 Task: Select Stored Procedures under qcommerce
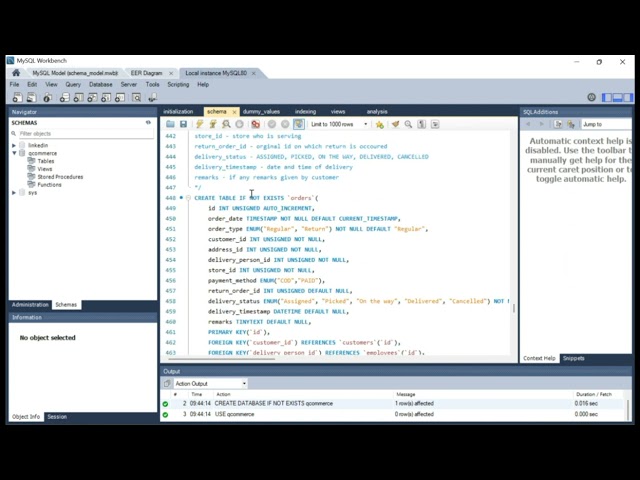coord(60,177)
